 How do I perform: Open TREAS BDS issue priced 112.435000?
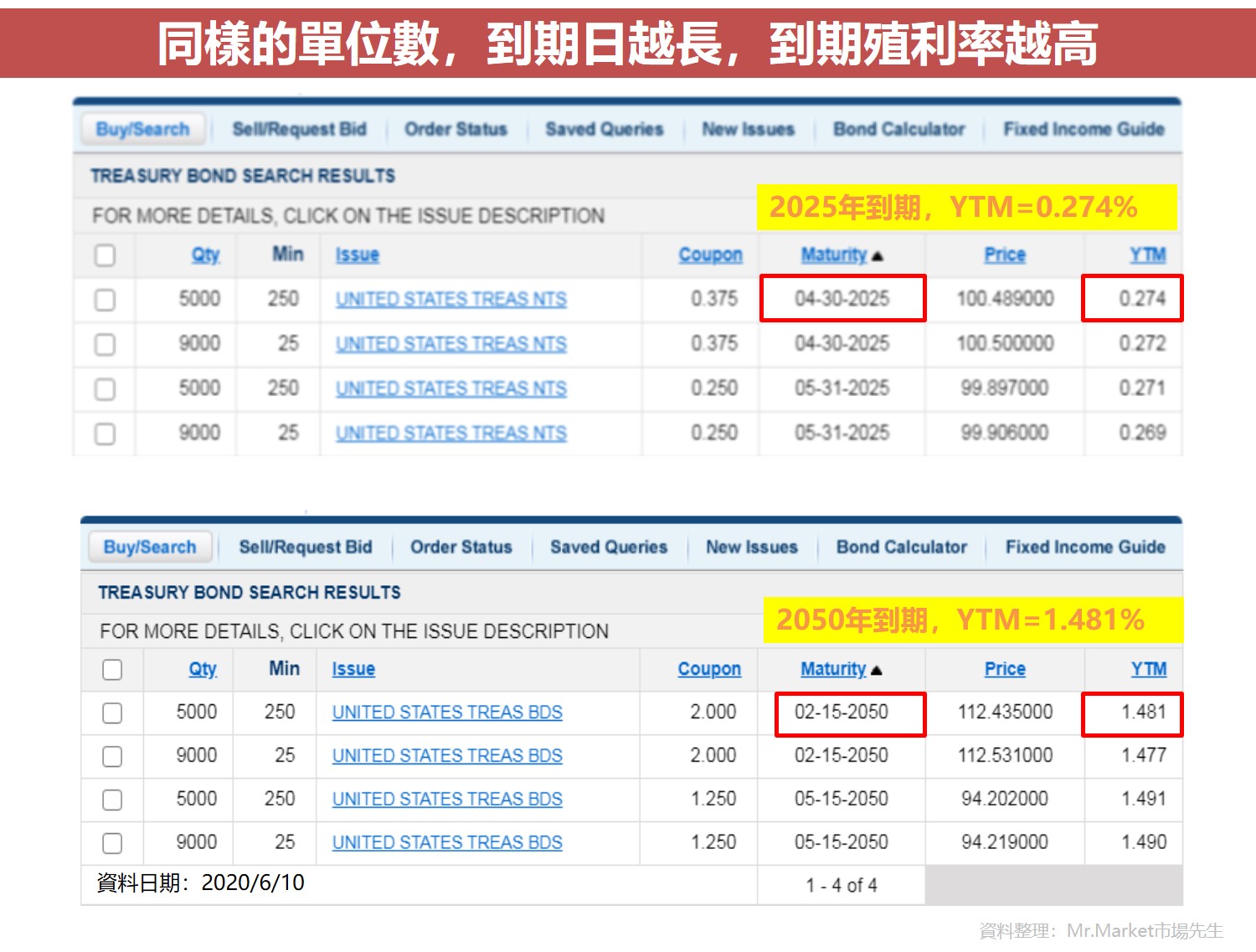click(447, 713)
